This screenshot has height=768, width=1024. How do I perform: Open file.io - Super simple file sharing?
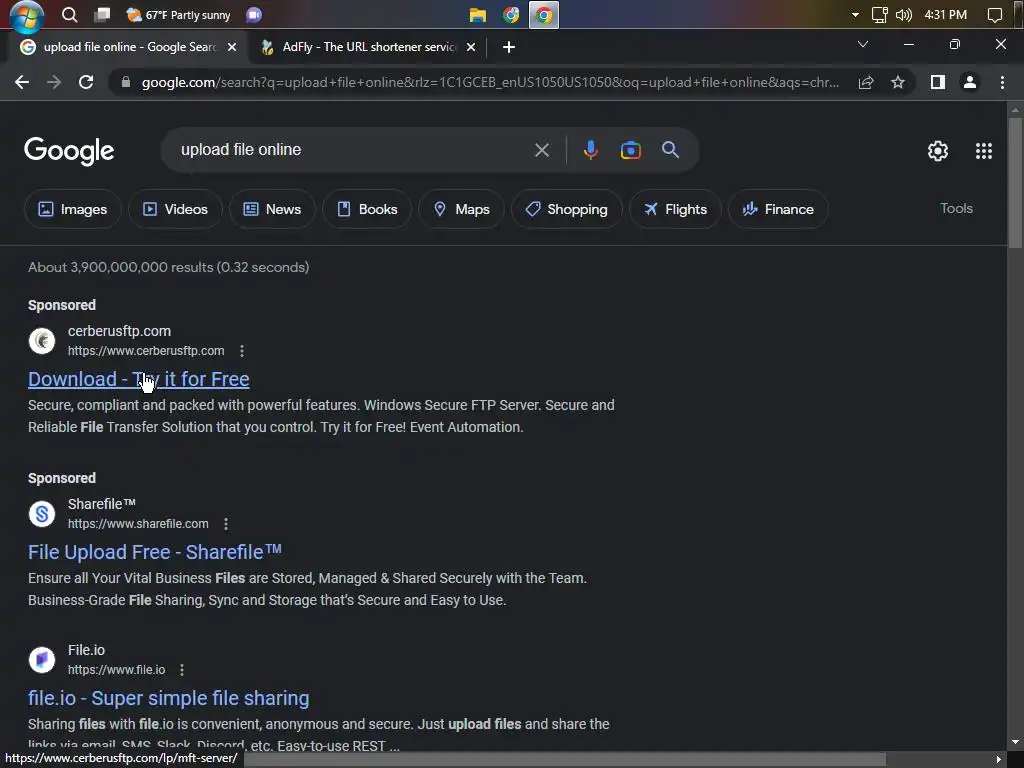point(168,698)
